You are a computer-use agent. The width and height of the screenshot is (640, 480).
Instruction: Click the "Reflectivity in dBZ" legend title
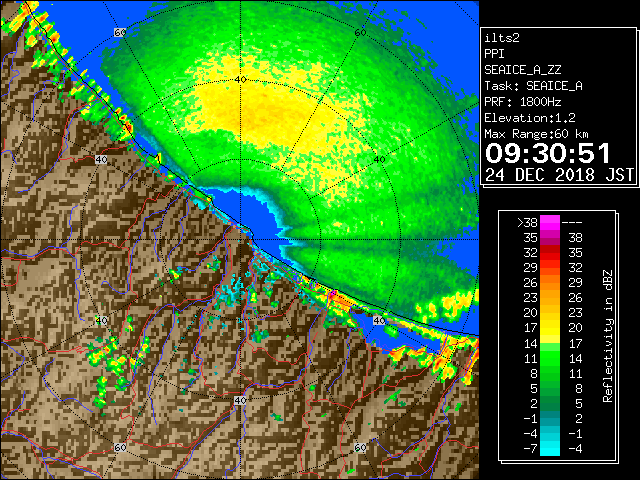coord(608,336)
